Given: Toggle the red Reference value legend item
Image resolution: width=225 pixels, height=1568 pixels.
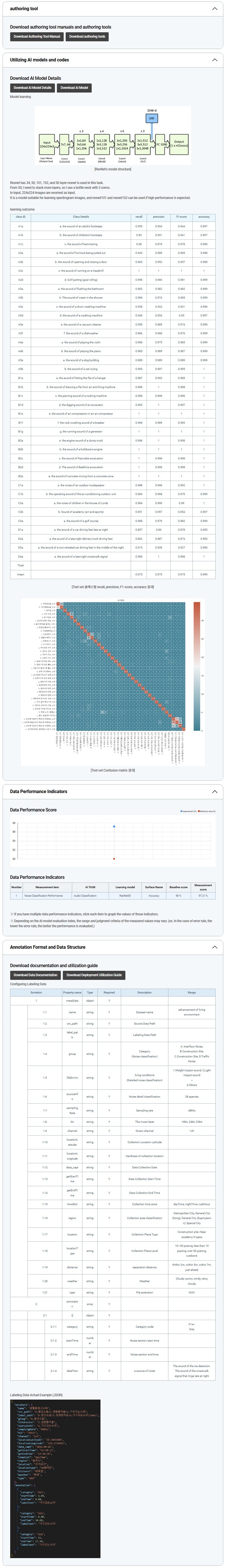Looking at the screenshot, I should 207,811.
